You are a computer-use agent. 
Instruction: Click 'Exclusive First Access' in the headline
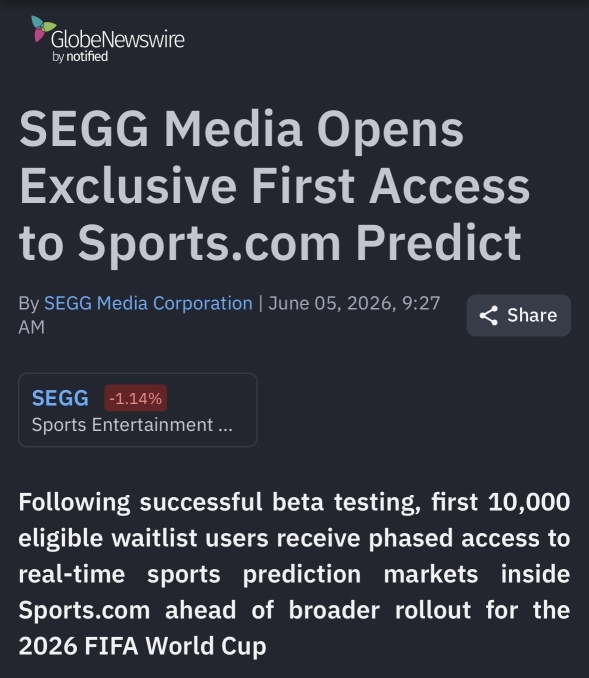(x=275, y=186)
